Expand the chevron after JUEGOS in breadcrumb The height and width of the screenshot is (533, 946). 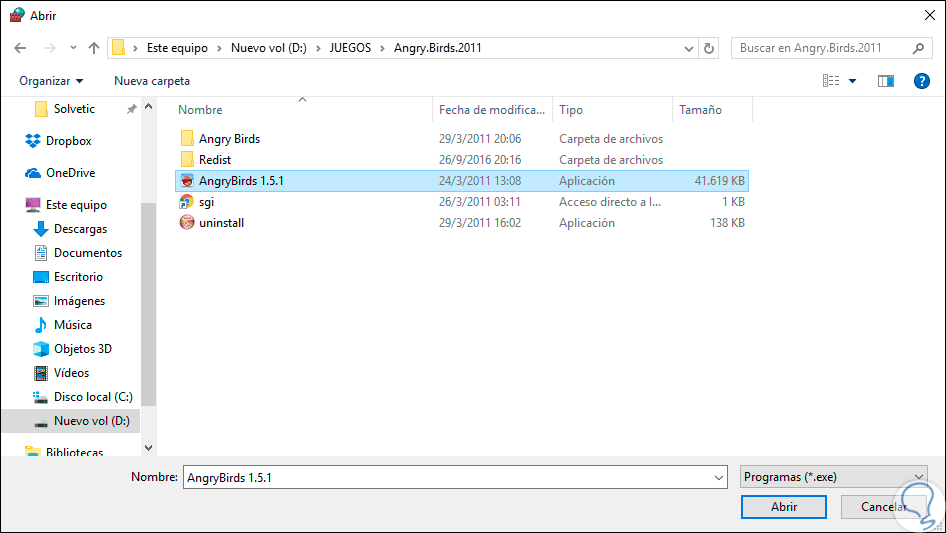coord(382,48)
